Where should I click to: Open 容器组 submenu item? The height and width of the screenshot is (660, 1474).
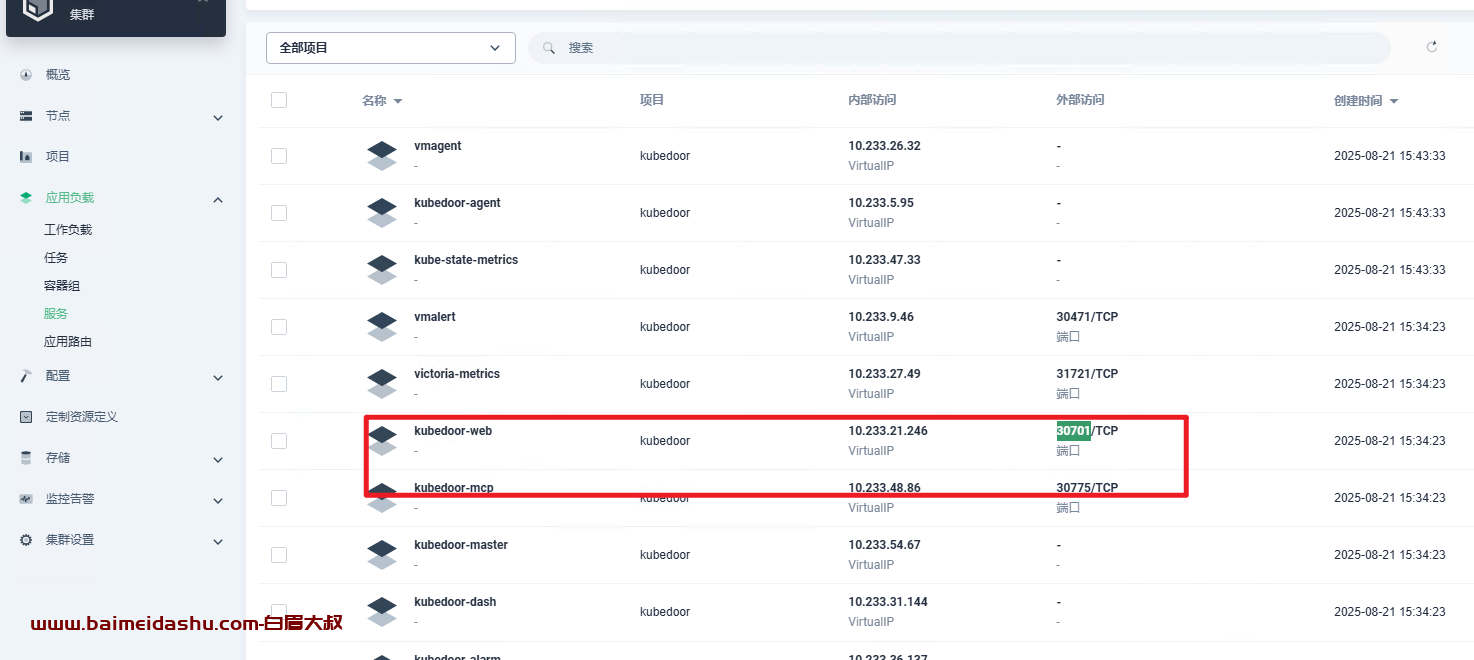[62, 286]
